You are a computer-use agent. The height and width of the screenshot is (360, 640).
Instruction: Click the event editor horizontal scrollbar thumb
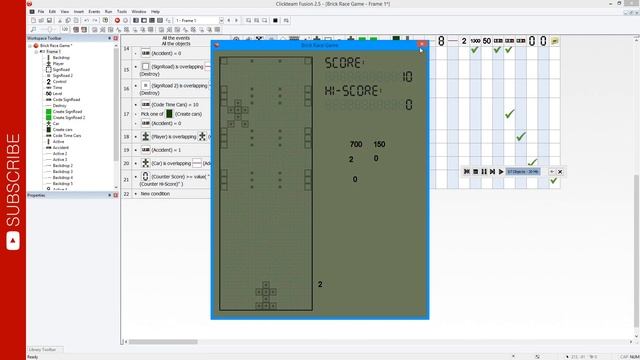(163, 342)
